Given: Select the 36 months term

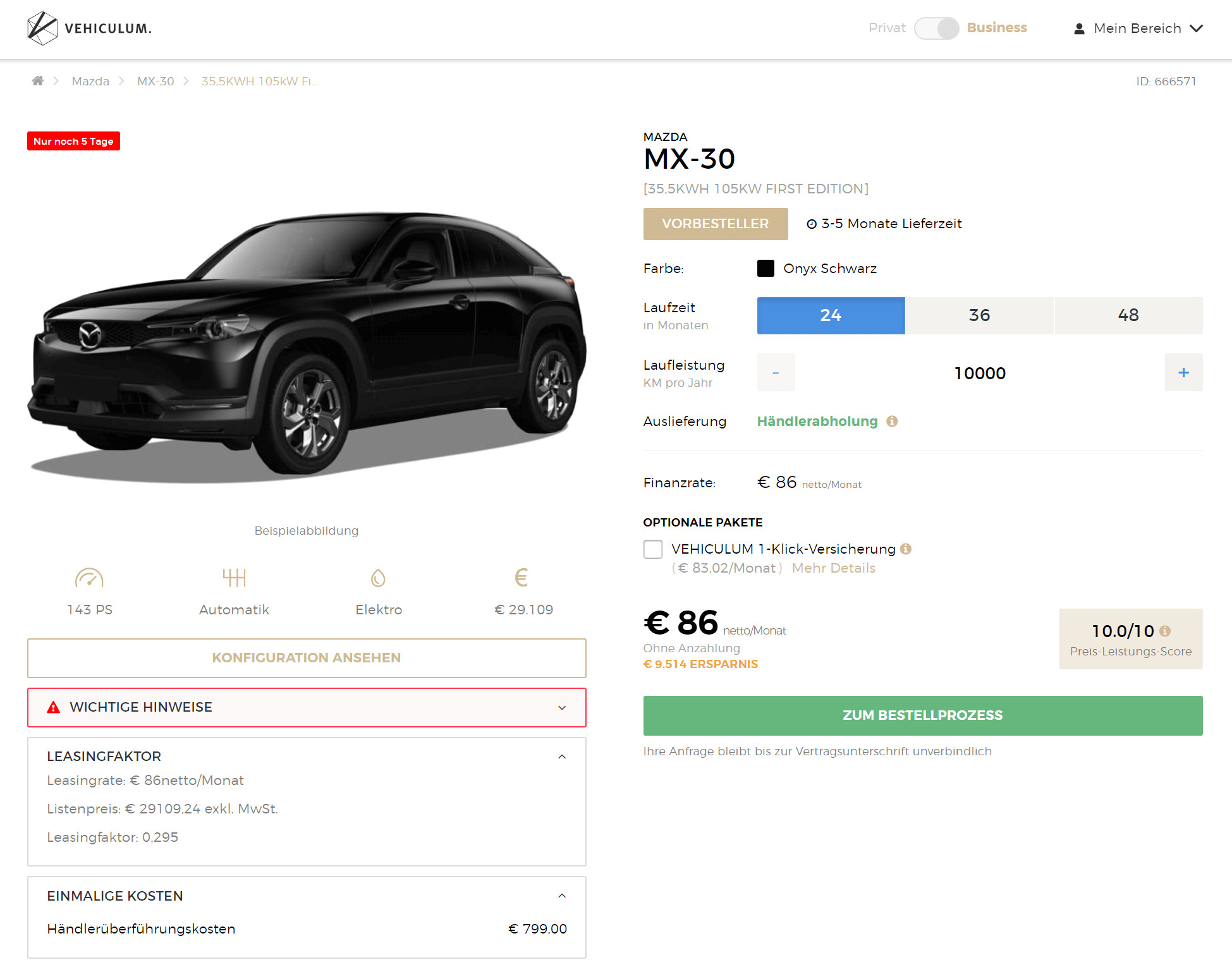Looking at the screenshot, I should [980, 315].
